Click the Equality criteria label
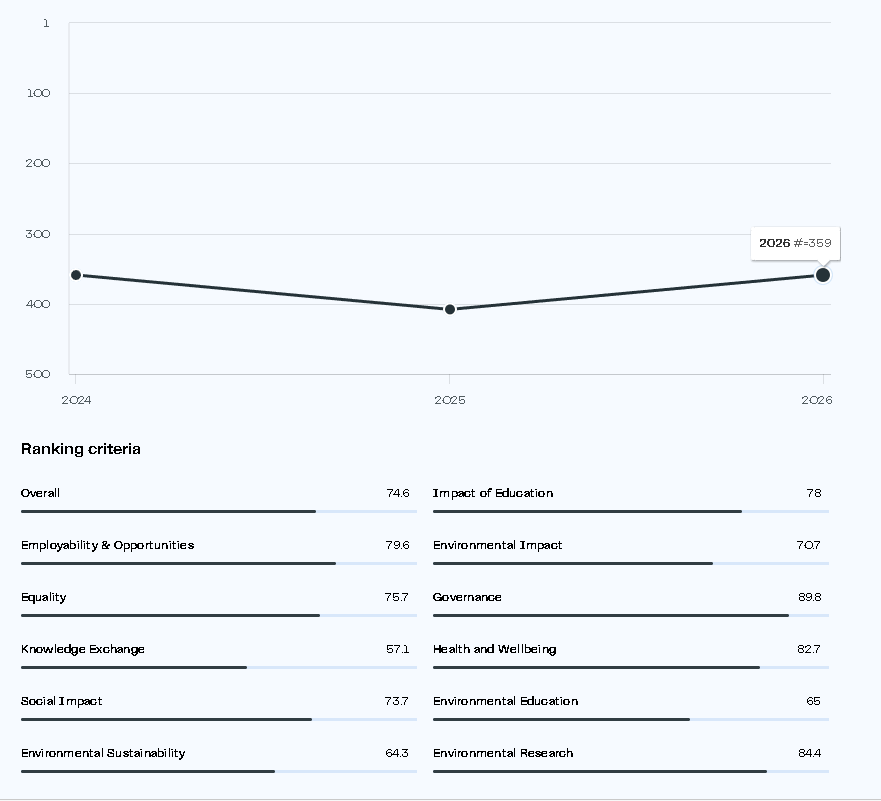Viewport: 881px width, 801px height. point(43,597)
